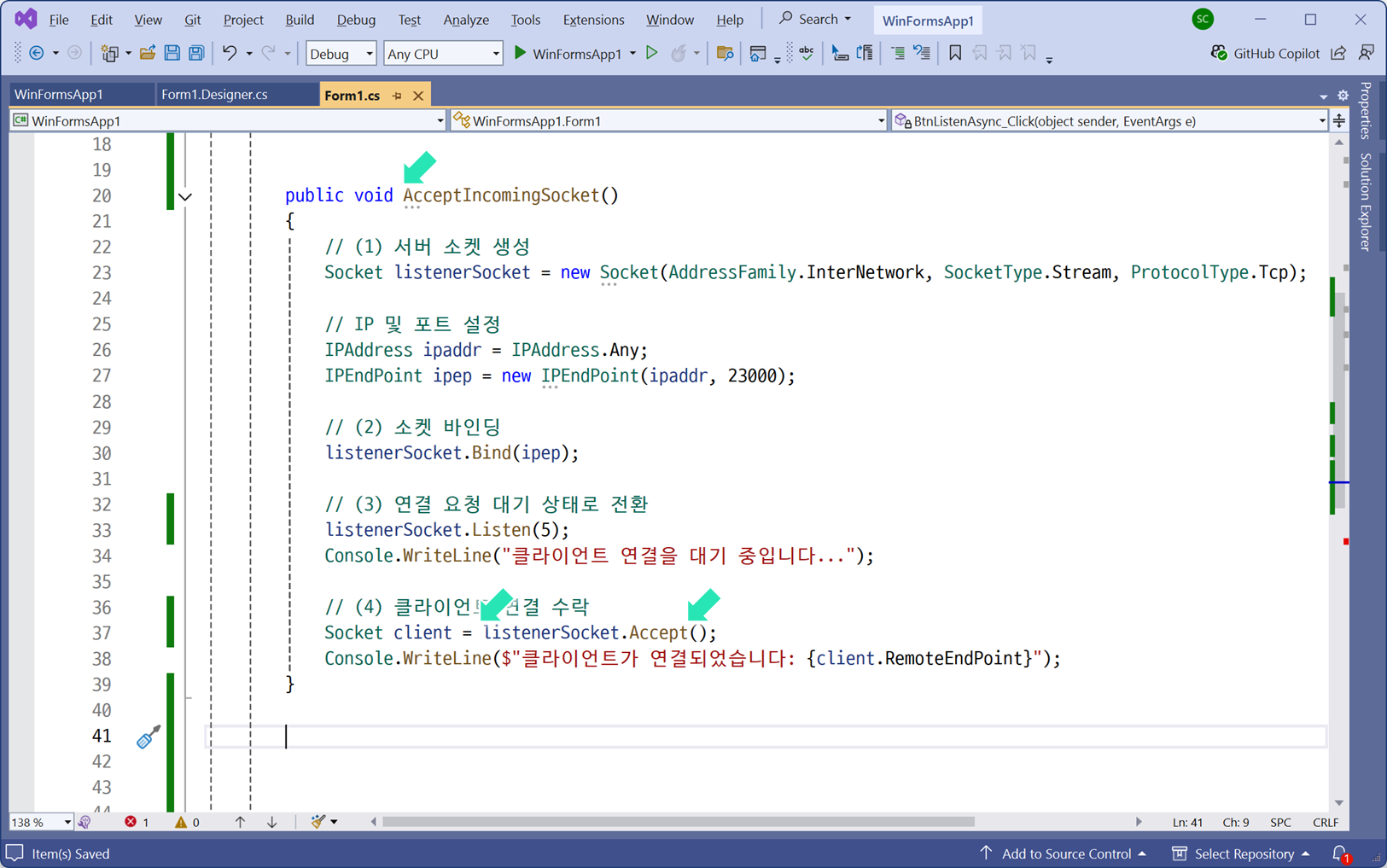
Task: Click the Search box in the title bar
Action: (815, 19)
